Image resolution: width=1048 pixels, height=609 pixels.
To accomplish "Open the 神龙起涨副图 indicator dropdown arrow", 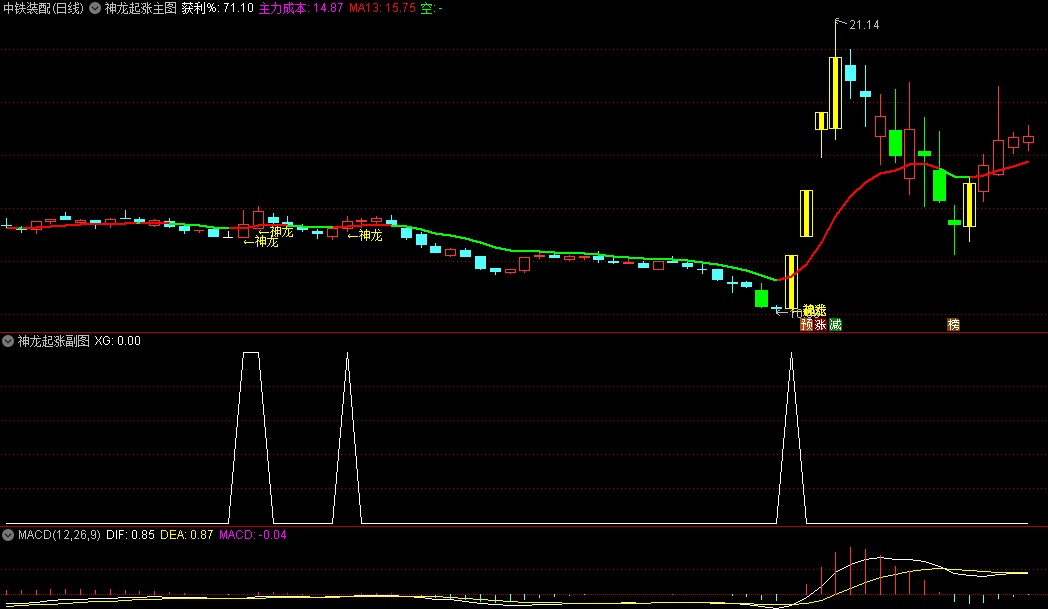I will 8,341.
